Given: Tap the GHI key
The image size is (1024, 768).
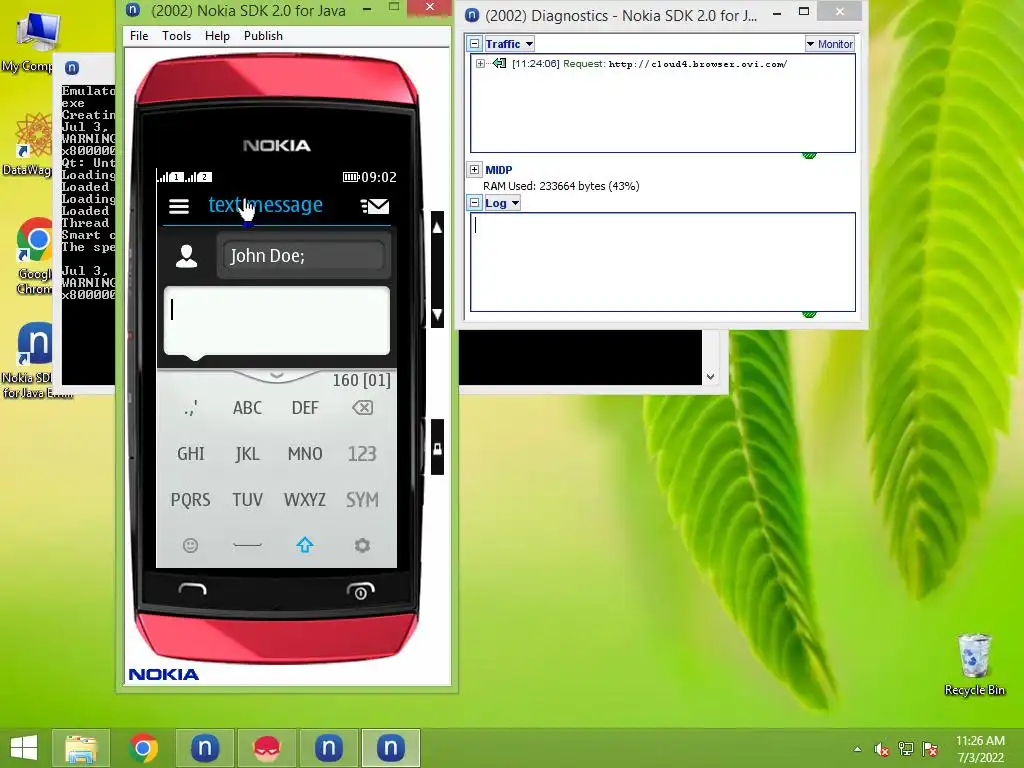Looking at the screenshot, I should point(191,454).
